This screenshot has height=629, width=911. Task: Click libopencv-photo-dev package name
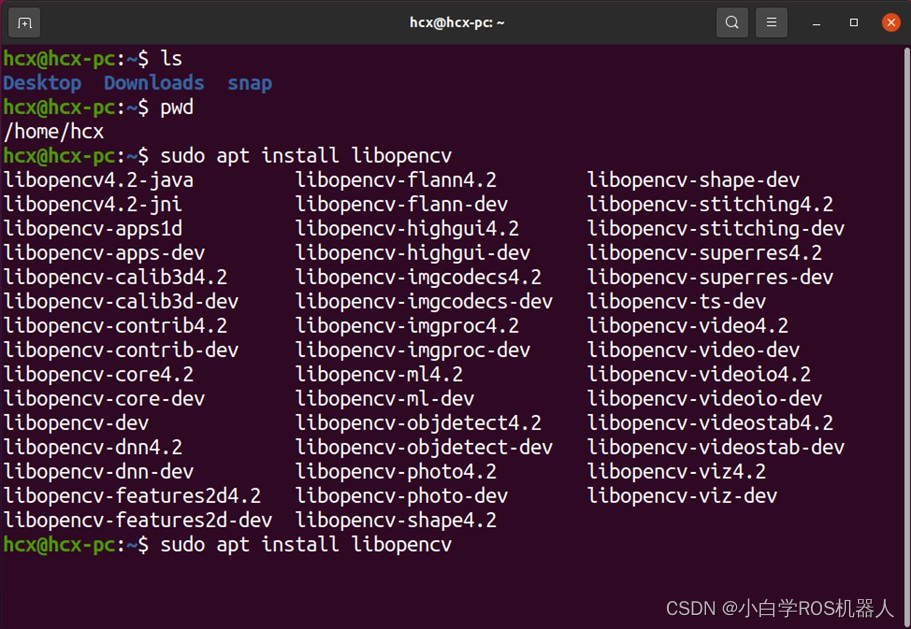pyautogui.click(x=401, y=497)
